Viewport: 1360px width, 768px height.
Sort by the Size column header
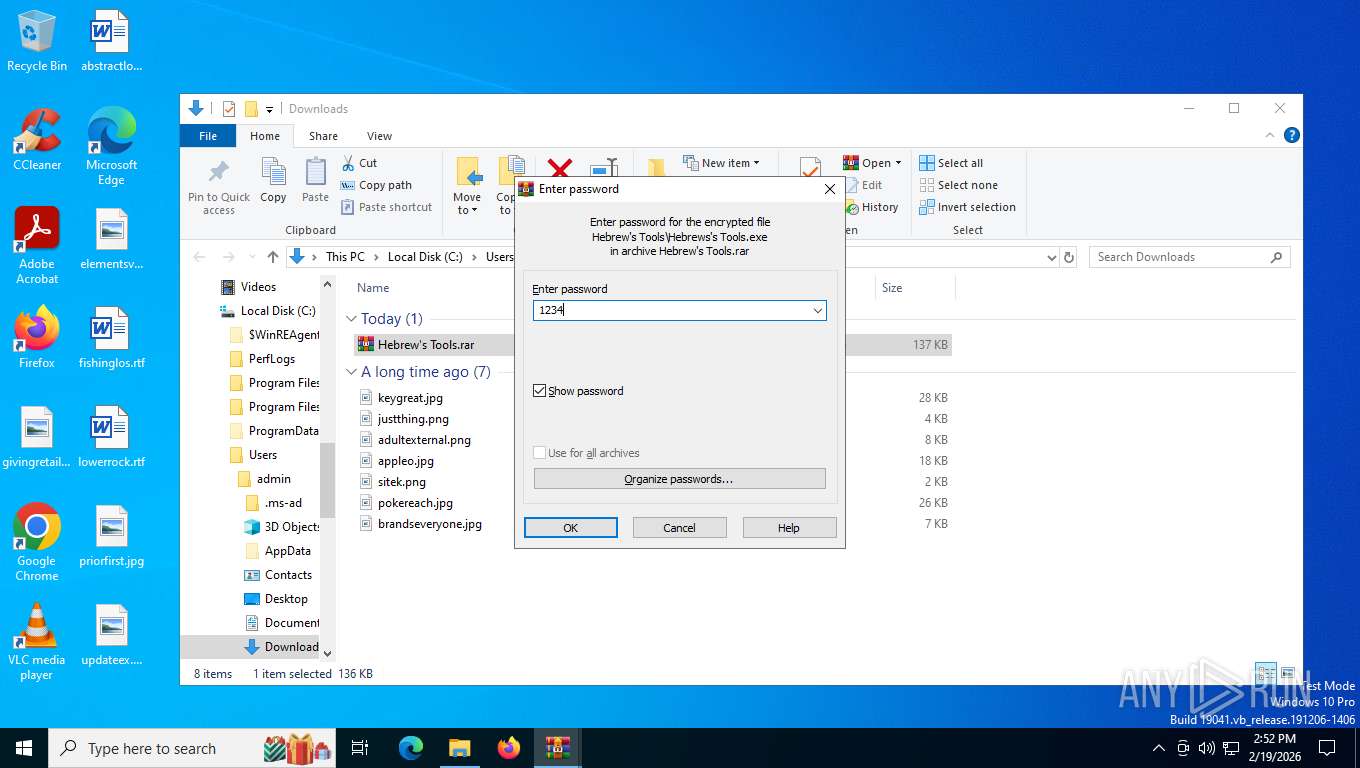(x=892, y=288)
